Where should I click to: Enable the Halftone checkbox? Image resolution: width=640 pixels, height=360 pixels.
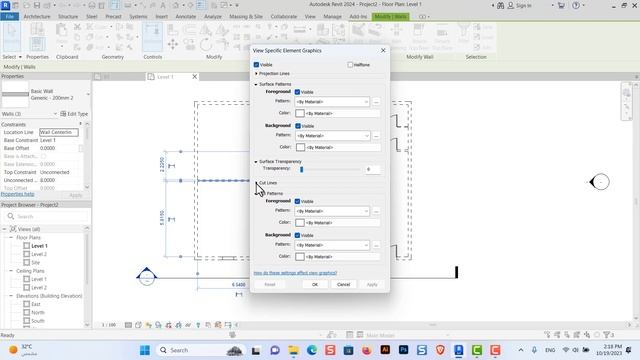(x=350, y=64)
